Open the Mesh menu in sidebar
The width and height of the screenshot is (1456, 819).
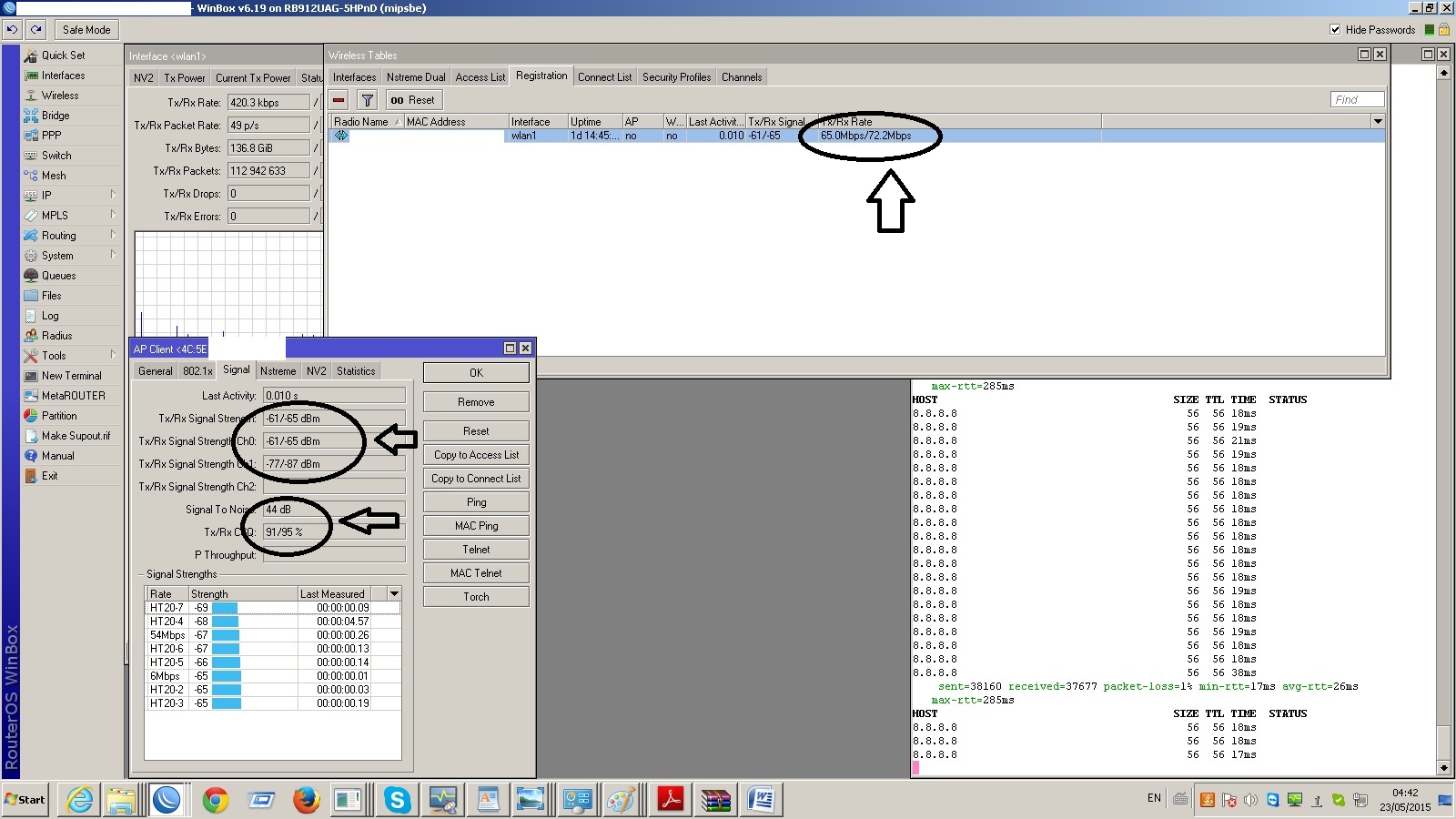tap(54, 176)
